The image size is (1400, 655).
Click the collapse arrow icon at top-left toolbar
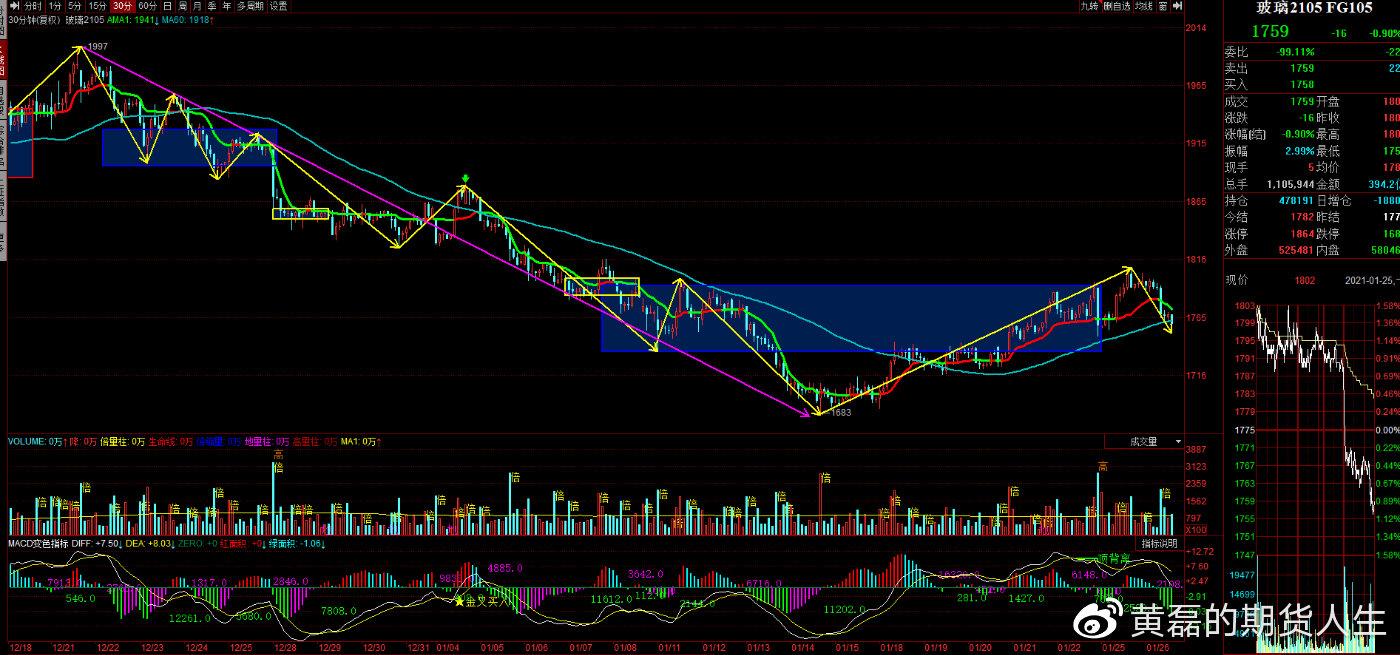coord(14,6)
